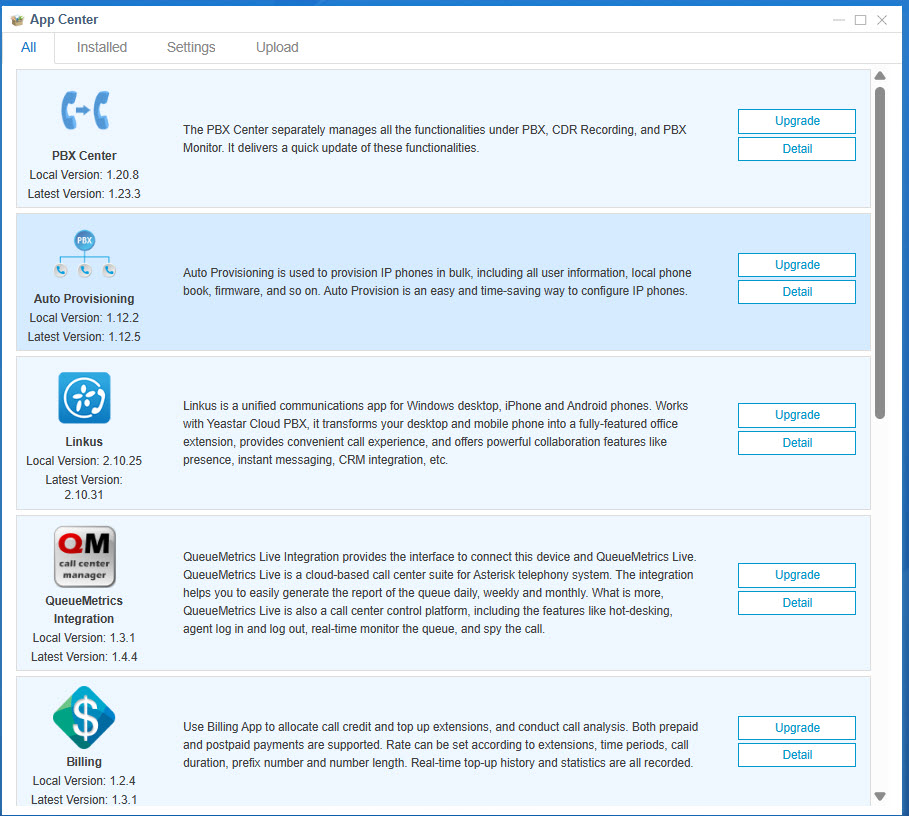Click the PBX Center app icon
The width and height of the screenshot is (909, 816).
(84, 110)
